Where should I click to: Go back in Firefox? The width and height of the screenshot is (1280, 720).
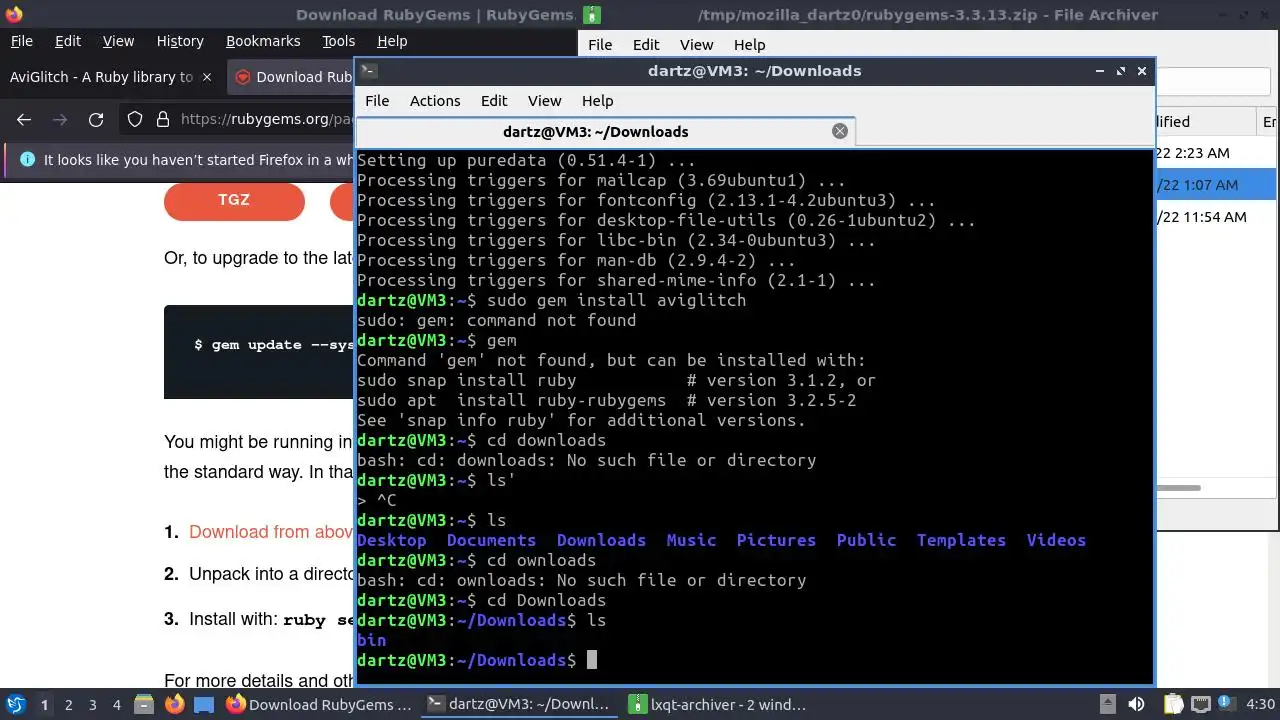point(24,119)
